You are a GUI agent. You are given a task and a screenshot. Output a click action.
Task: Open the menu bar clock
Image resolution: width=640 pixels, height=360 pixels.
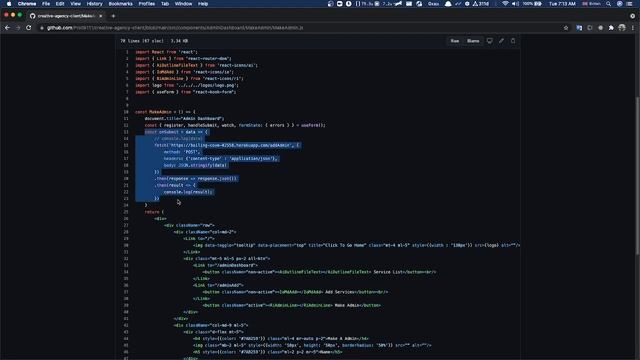(x=562, y=4)
